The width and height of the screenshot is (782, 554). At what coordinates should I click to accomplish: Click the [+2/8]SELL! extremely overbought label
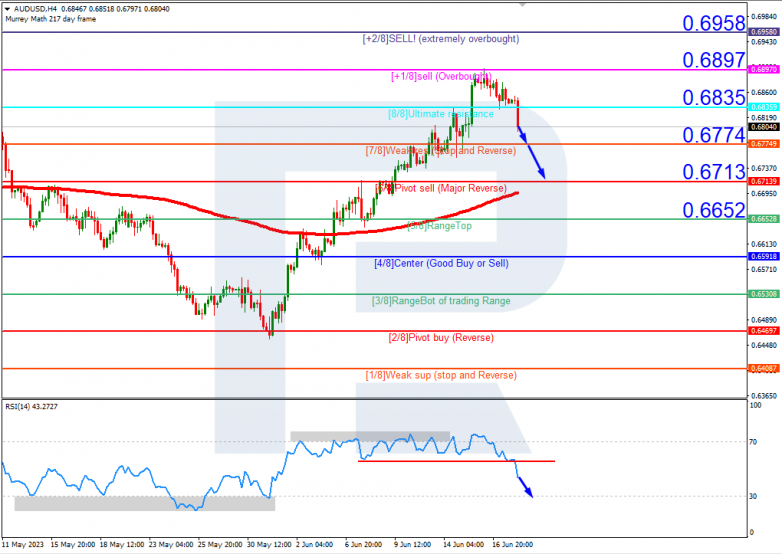click(x=440, y=39)
